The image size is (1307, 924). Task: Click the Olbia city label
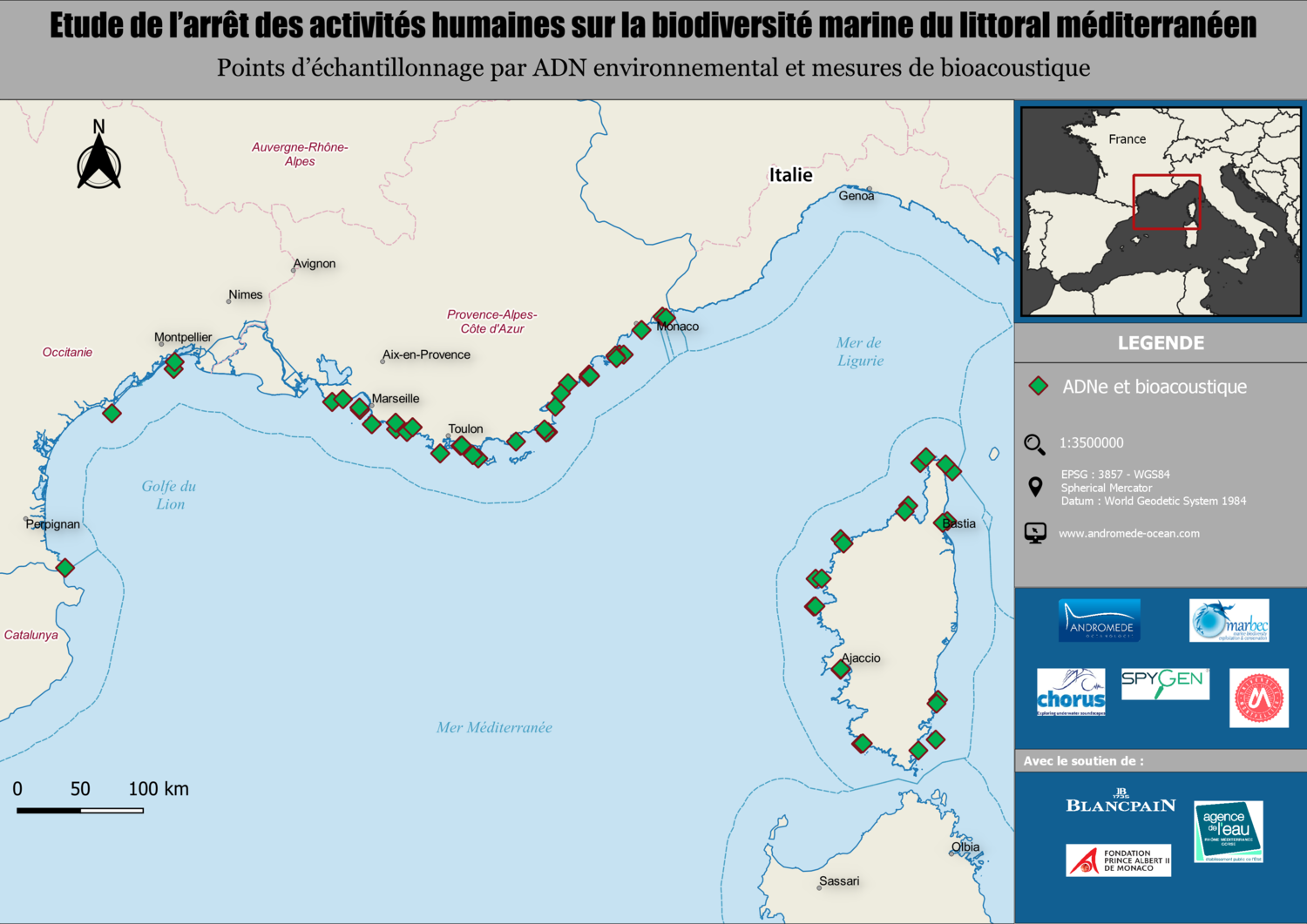(965, 846)
